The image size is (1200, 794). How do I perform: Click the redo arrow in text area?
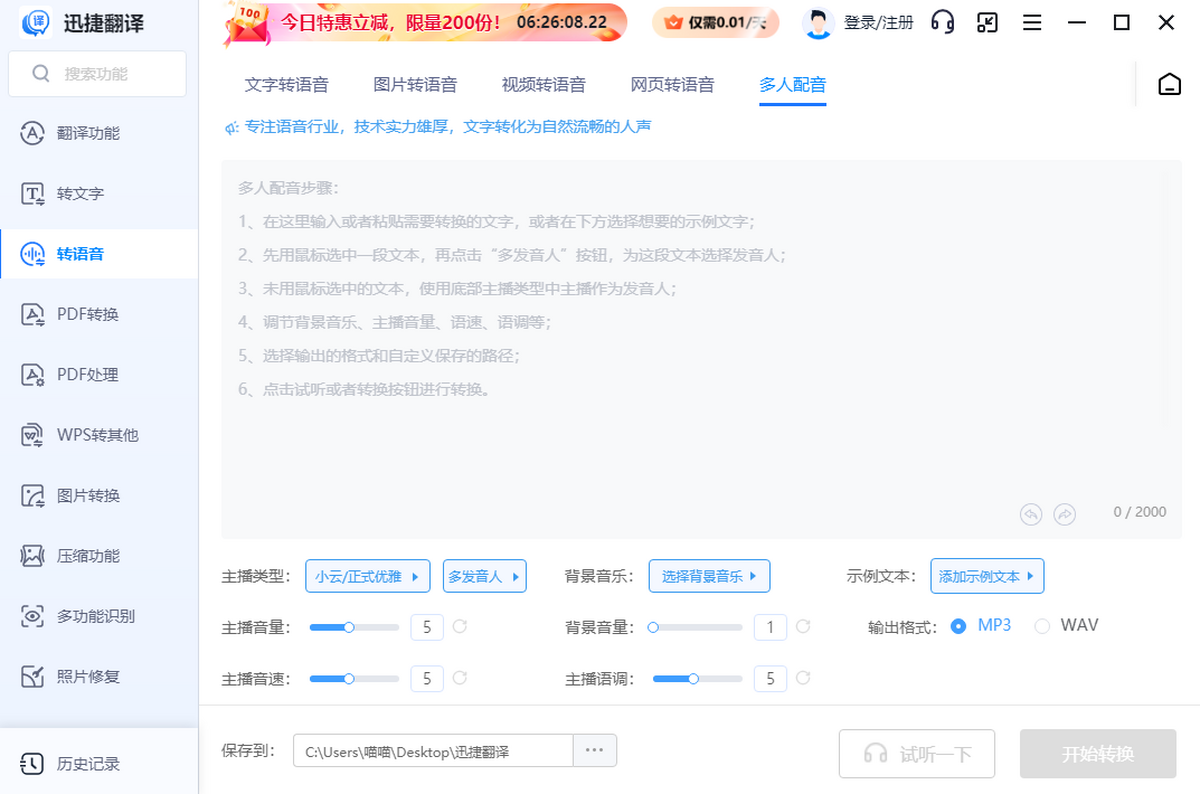(x=1065, y=513)
